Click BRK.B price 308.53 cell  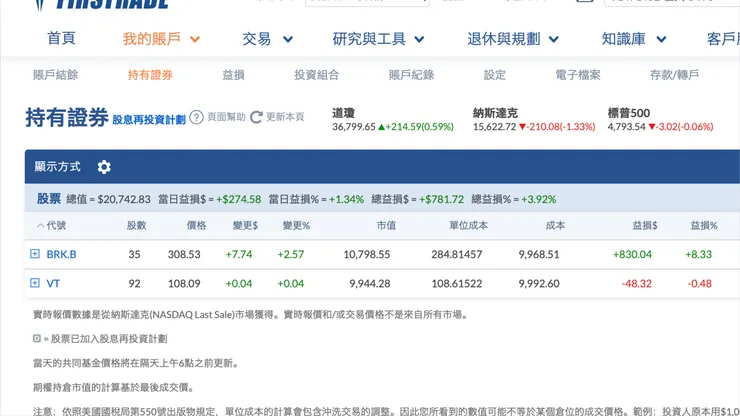pos(184,254)
